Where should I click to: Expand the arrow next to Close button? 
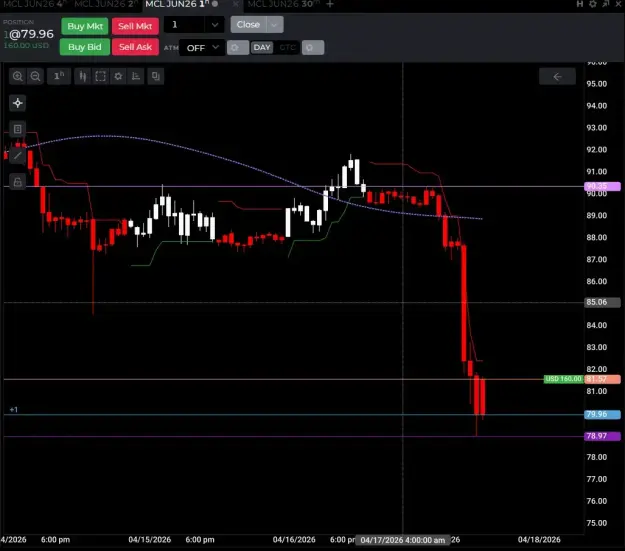274,25
